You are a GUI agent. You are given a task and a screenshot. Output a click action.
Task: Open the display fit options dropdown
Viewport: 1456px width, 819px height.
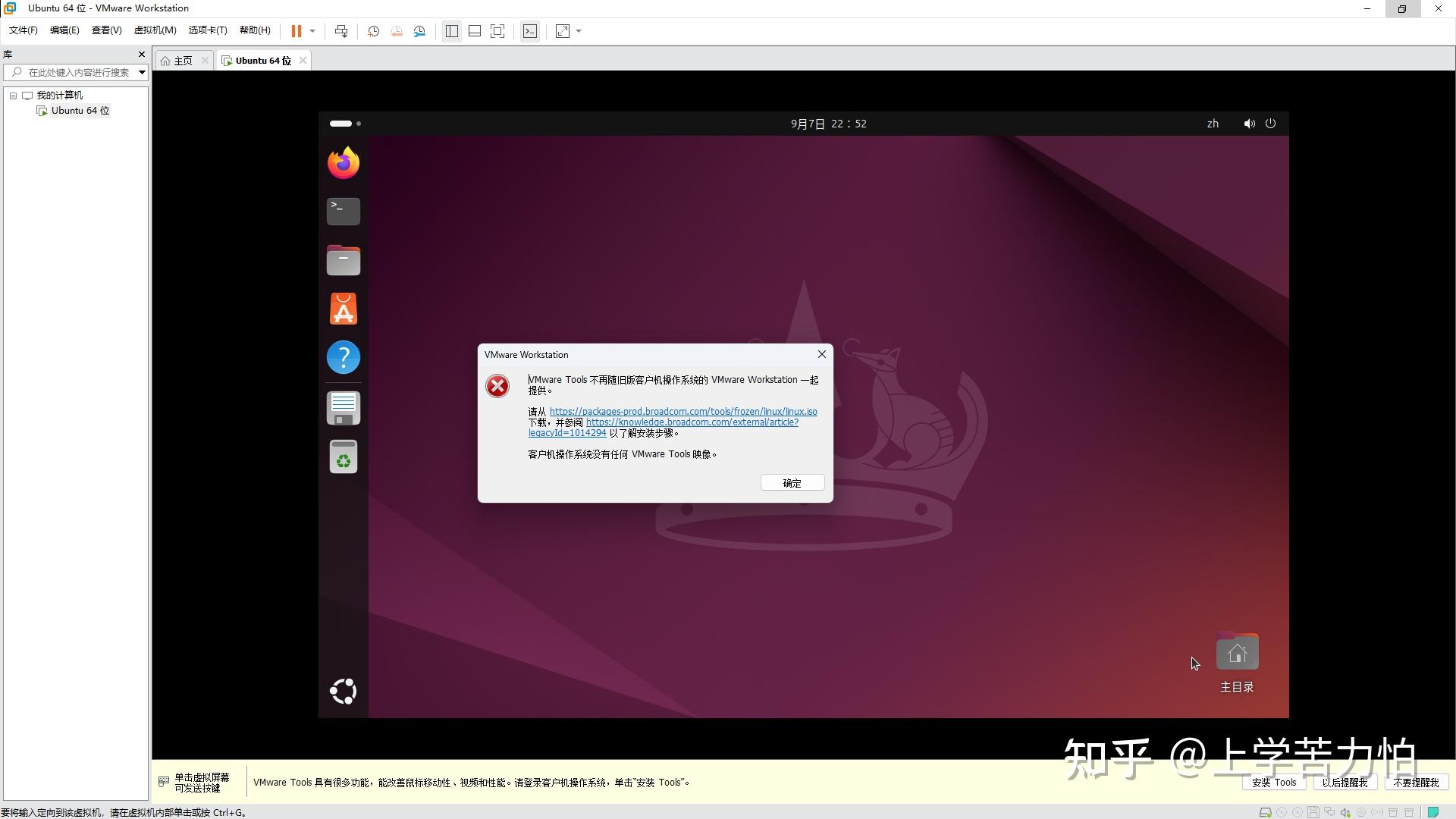(578, 31)
